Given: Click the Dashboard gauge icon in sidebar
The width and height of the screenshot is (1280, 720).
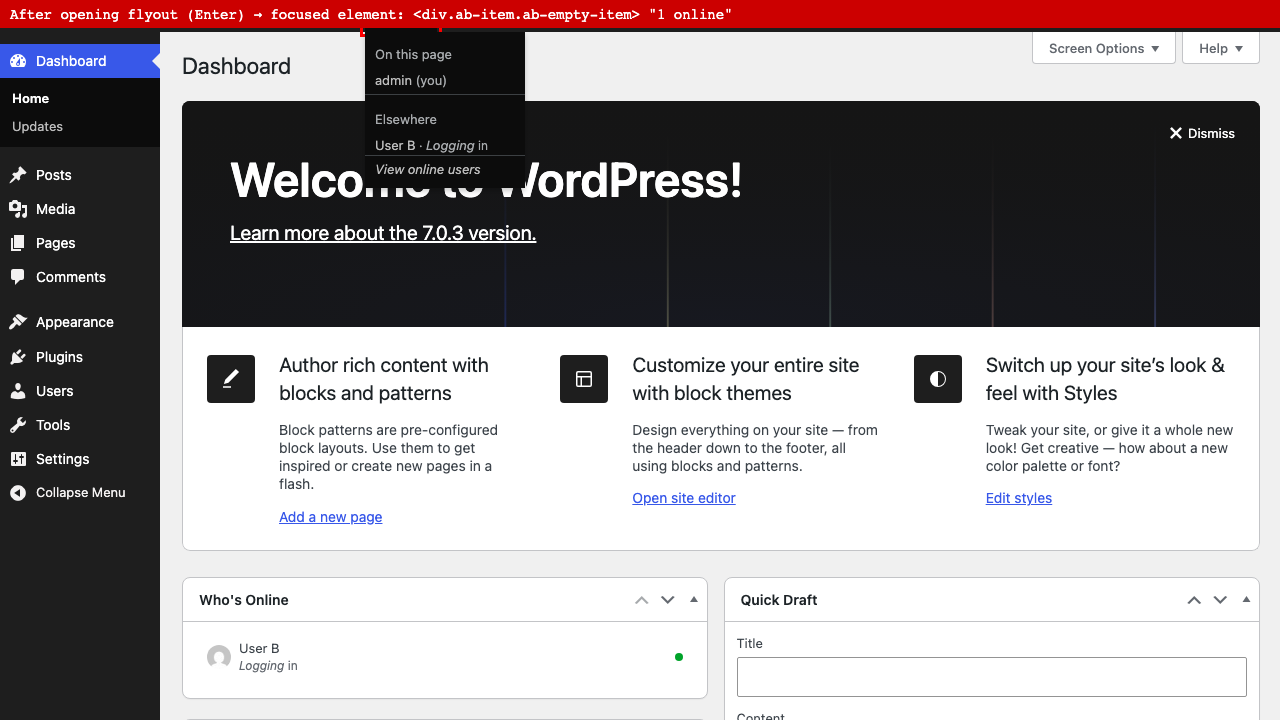Looking at the screenshot, I should (18, 61).
